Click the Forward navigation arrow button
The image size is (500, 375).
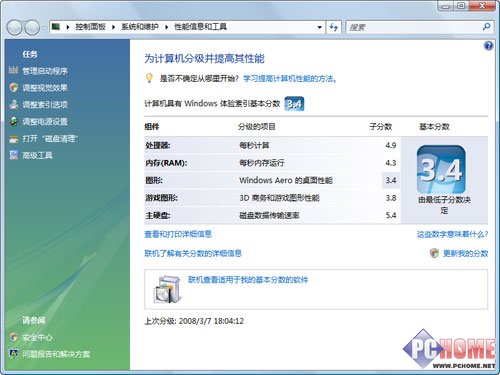pos(32,27)
